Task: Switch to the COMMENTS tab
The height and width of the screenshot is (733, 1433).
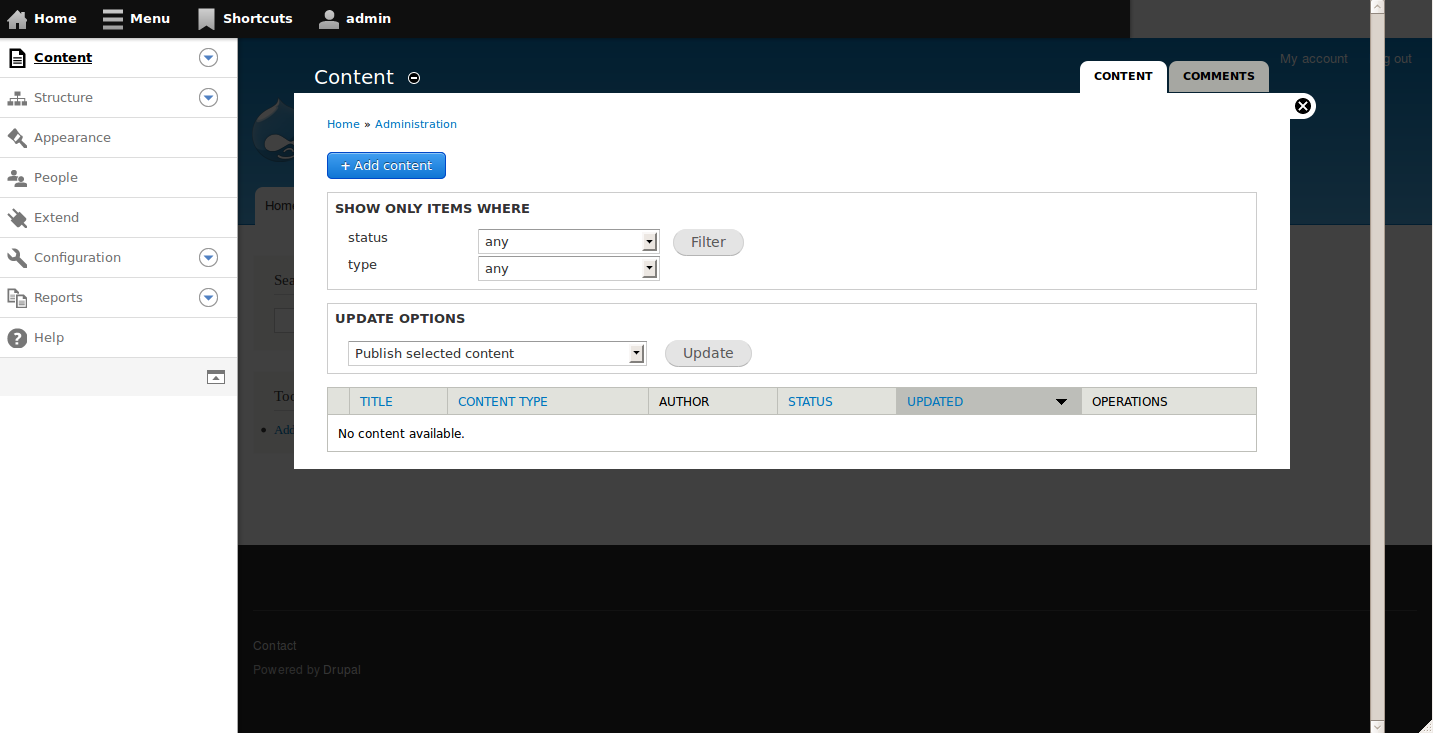Action: point(1218,76)
